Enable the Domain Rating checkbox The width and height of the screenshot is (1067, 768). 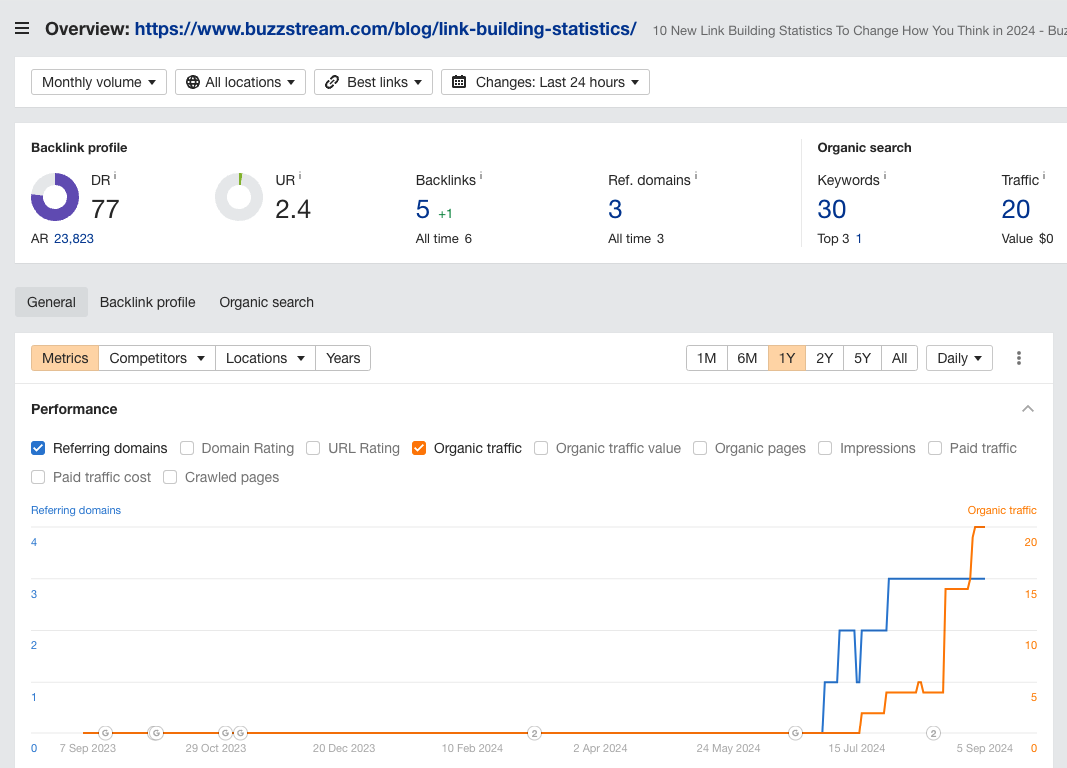[187, 448]
